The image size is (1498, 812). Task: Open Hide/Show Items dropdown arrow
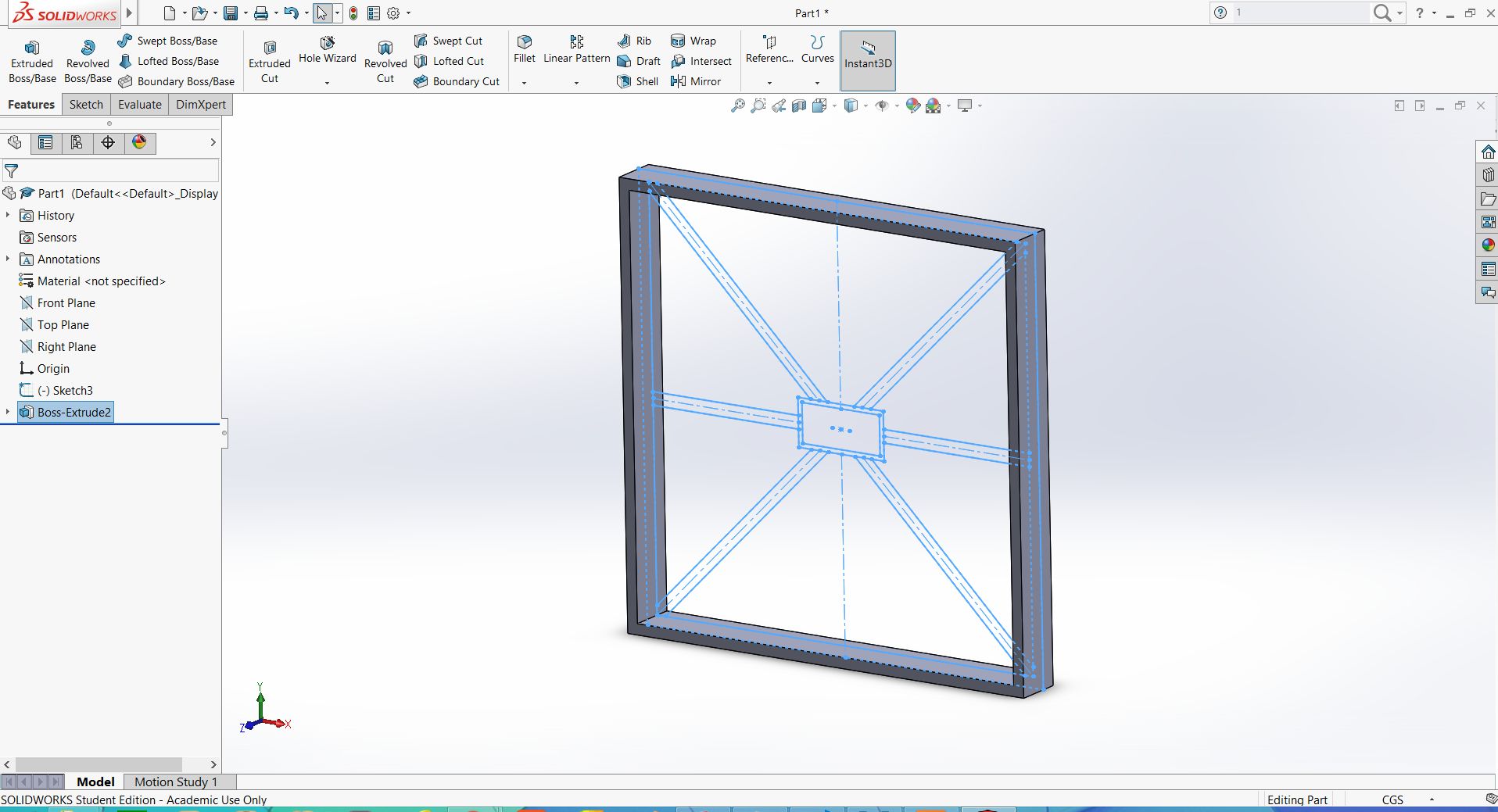pyautogui.click(x=897, y=106)
